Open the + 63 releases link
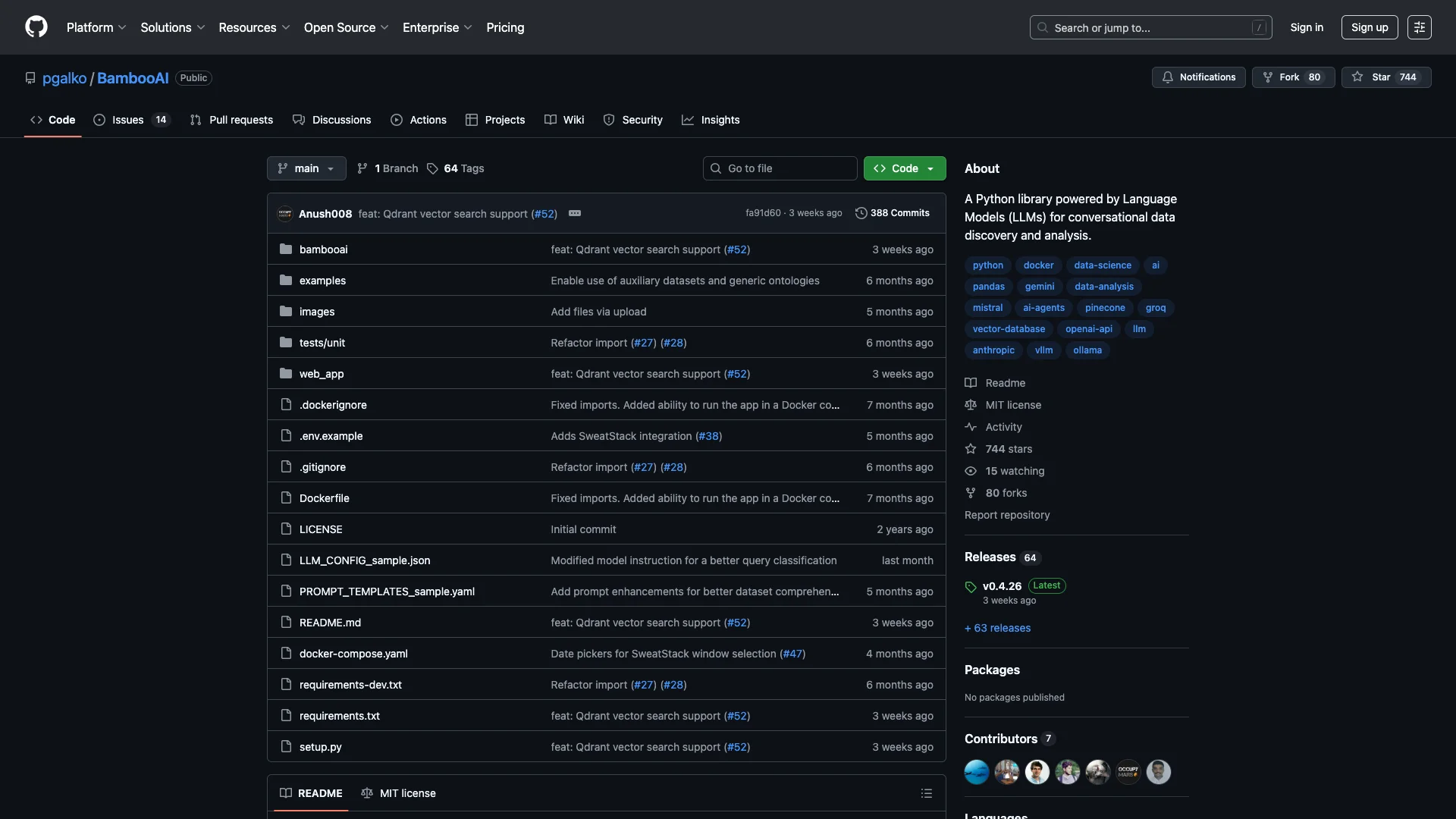 click(997, 628)
